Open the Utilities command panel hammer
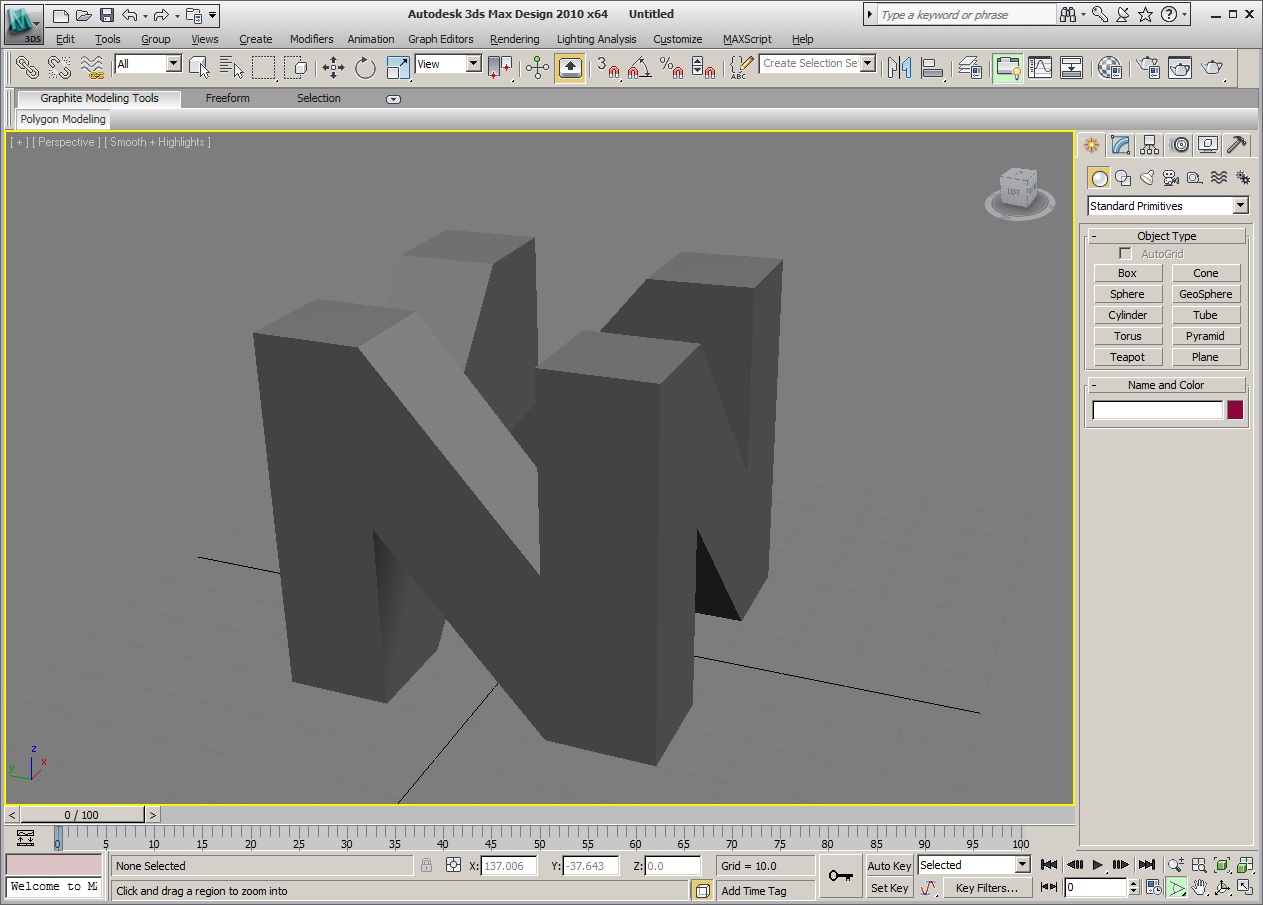The image size is (1263, 905). 1237,145
